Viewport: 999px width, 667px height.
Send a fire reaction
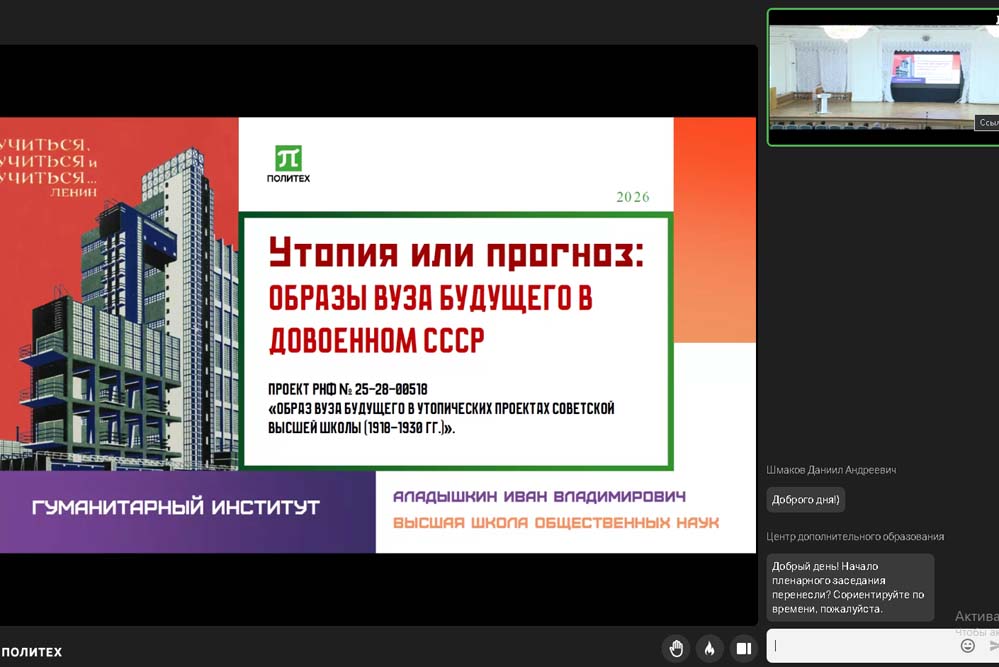(x=709, y=648)
